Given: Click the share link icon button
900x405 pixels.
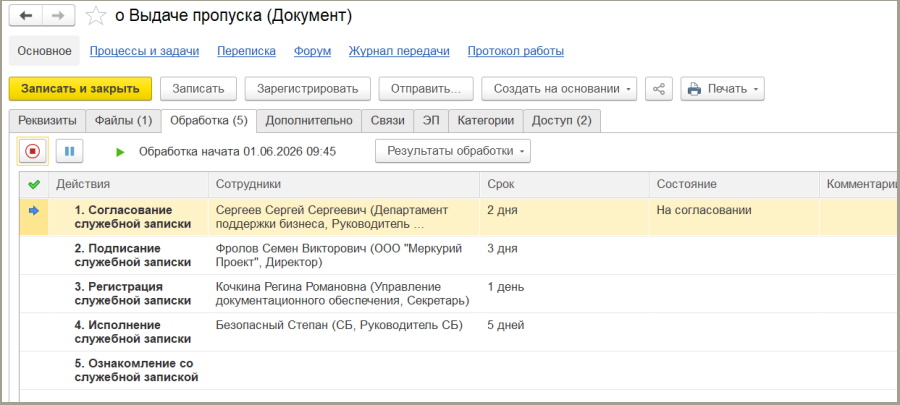Looking at the screenshot, I should (x=659, y=89).
